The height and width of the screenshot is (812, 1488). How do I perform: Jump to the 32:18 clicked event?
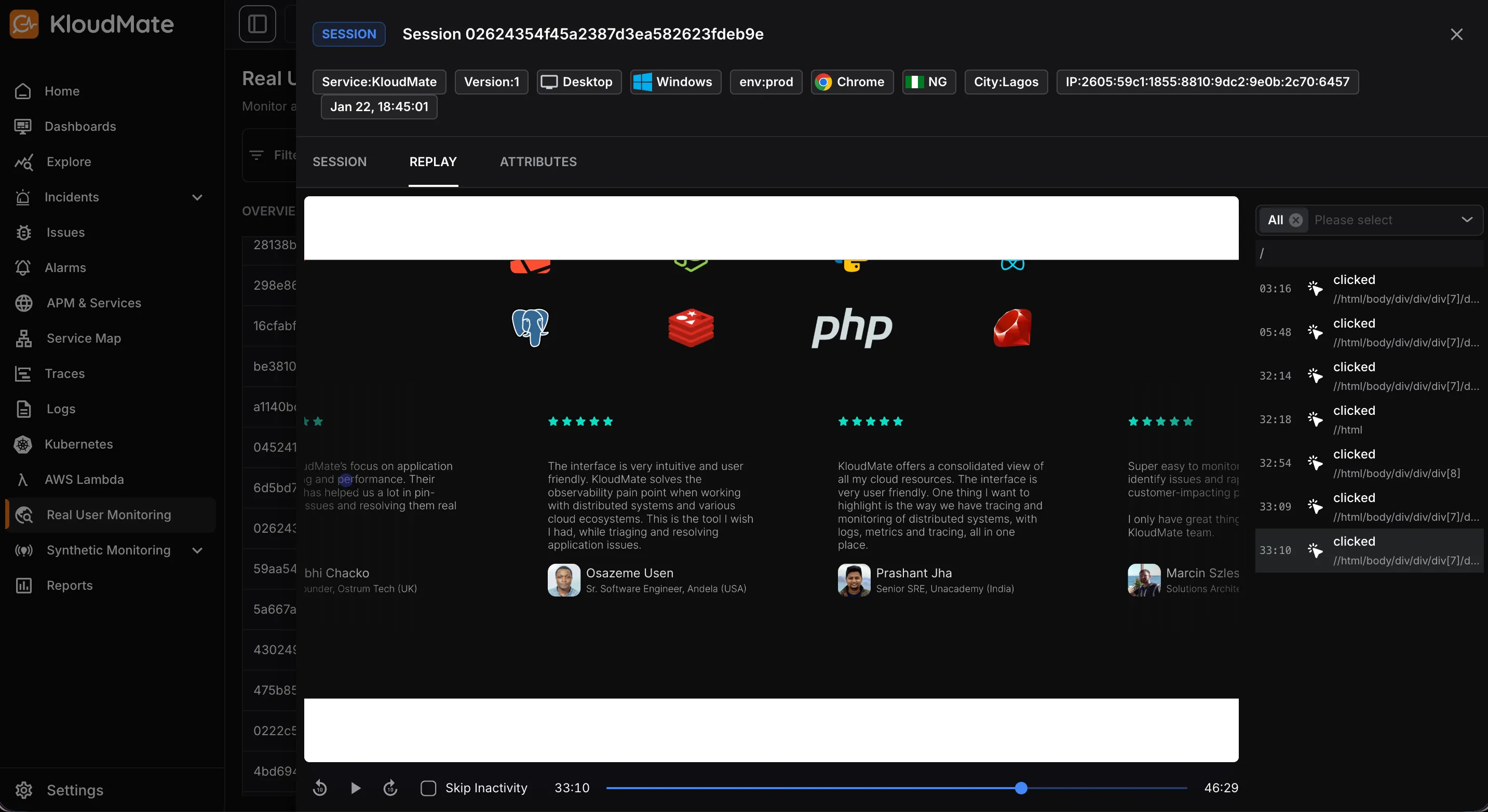(1369, 419)
